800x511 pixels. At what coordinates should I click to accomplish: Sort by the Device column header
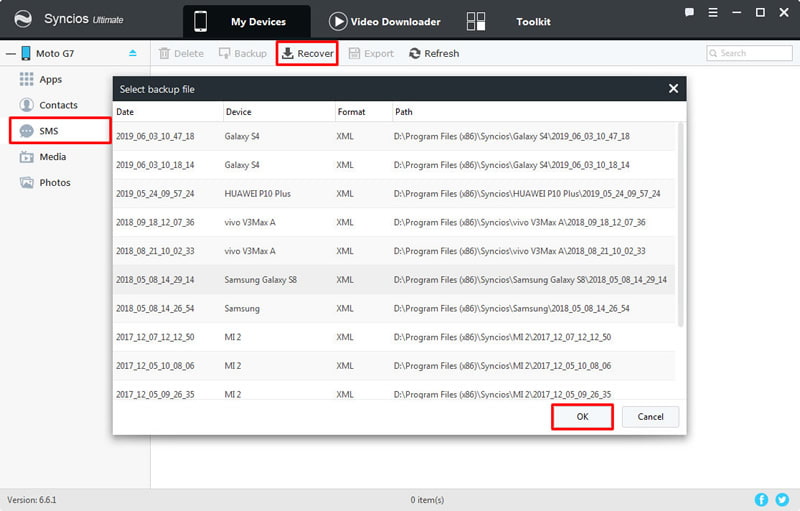tap(238, 112)
